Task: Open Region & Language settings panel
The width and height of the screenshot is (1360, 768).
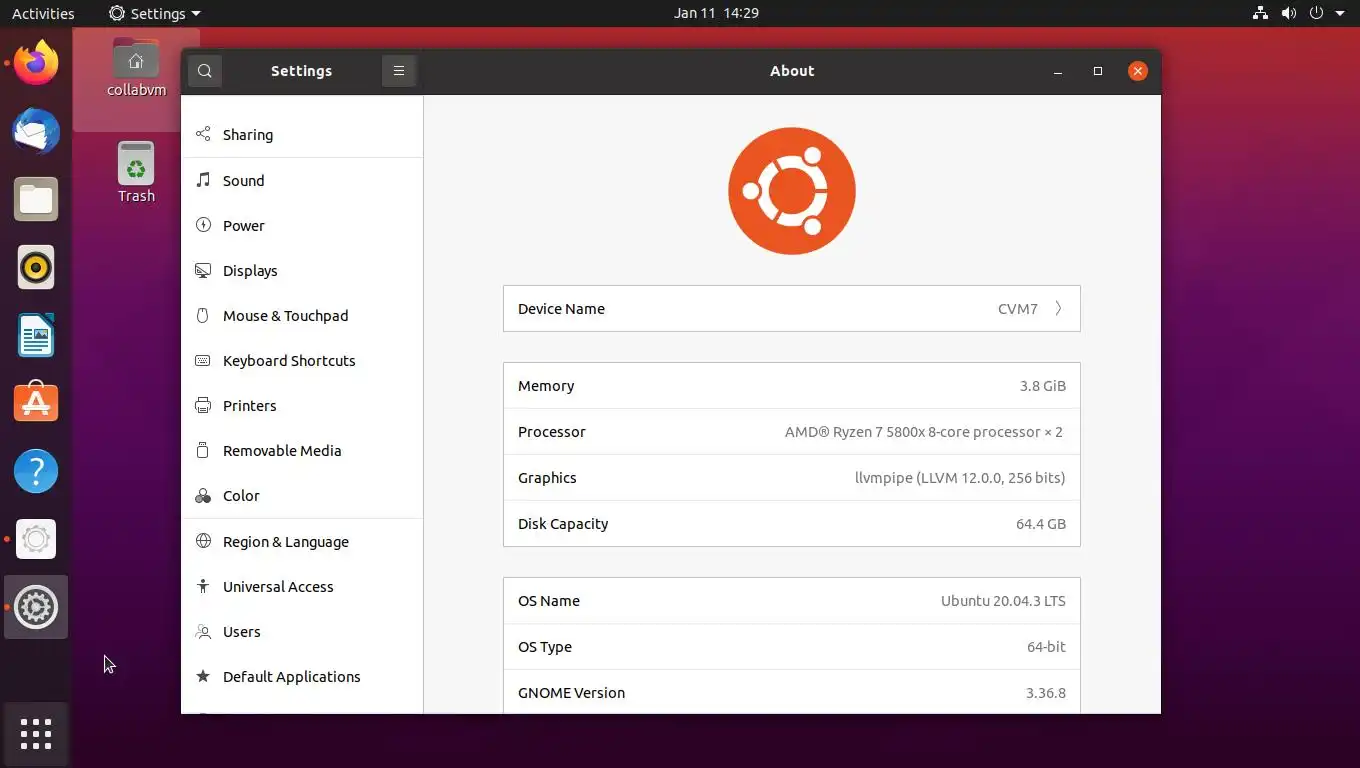Action: click(302, 541)
